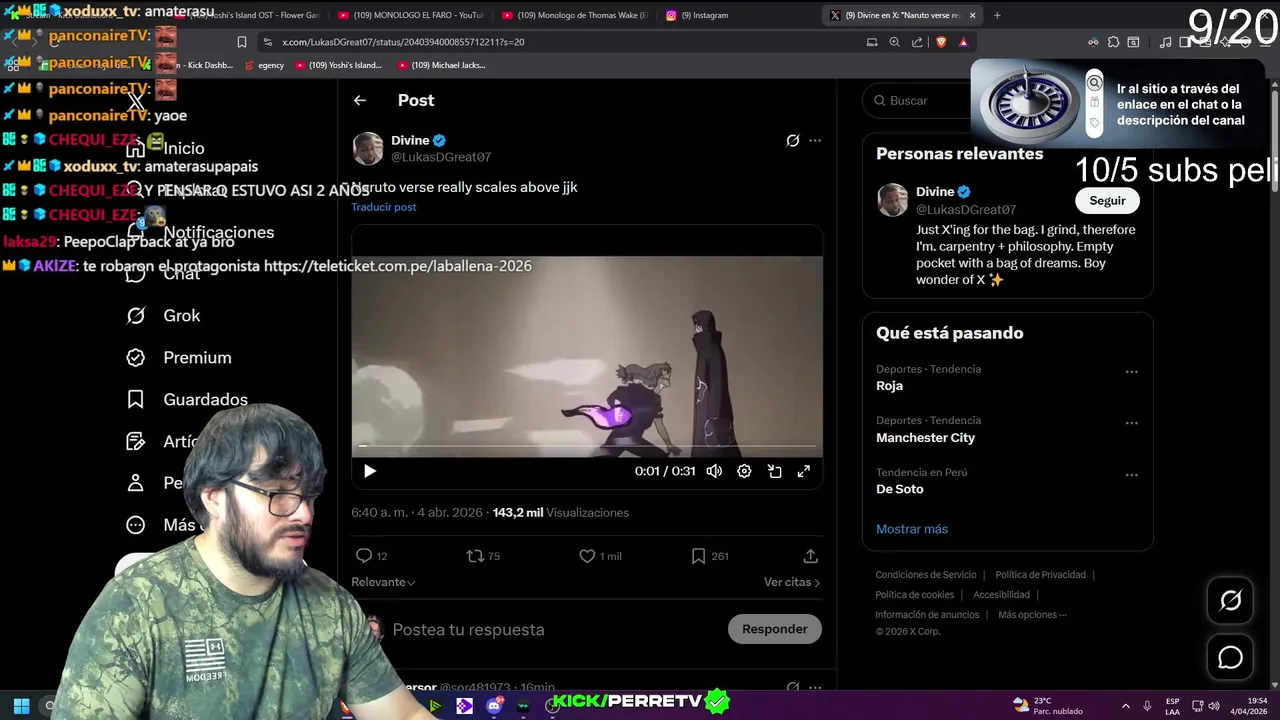The width and height of the screenshot is (1280, 720).
Task: Click address bar share icon
Action: (917, 42)
